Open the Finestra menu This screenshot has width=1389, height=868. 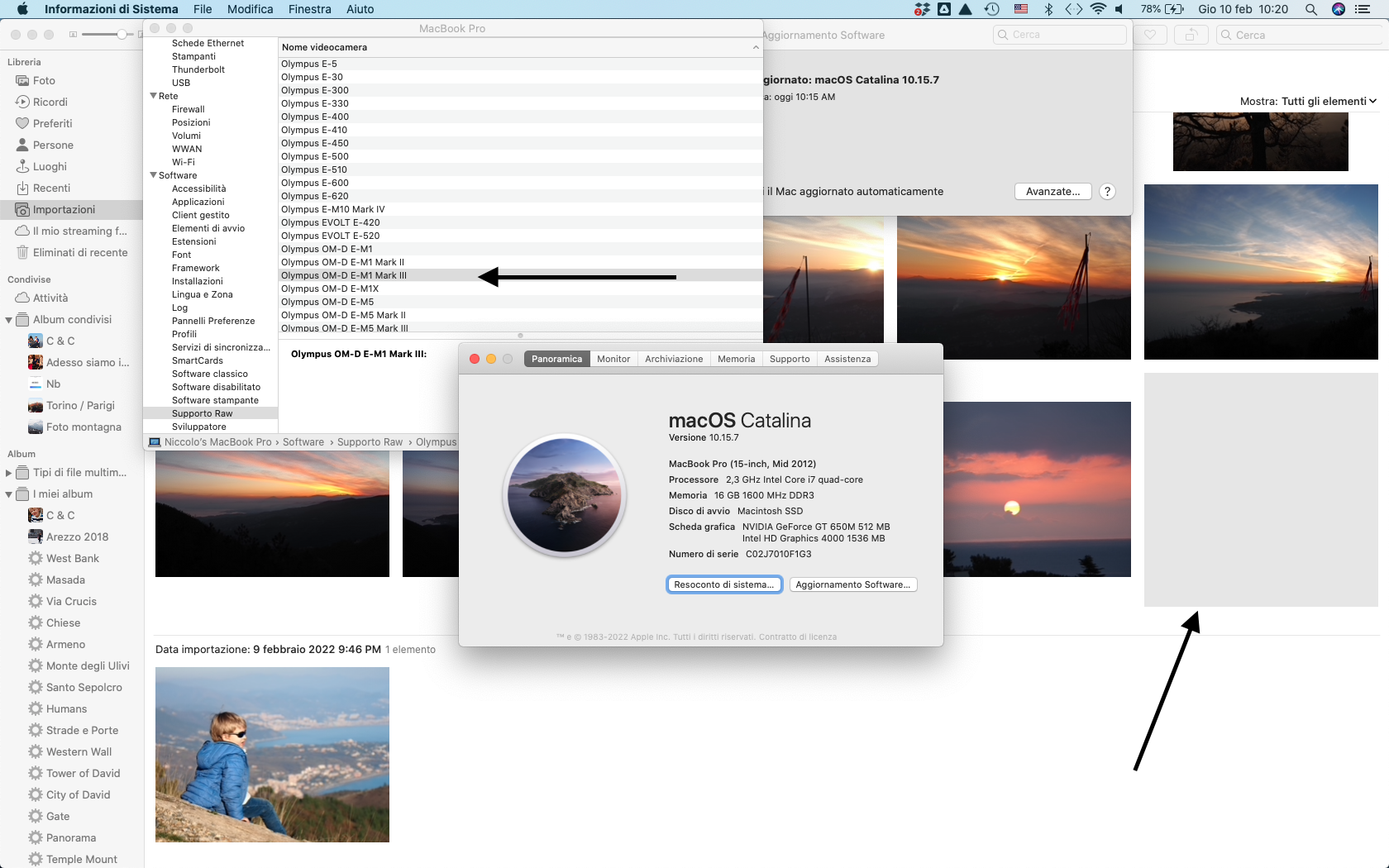pos(310,9)
